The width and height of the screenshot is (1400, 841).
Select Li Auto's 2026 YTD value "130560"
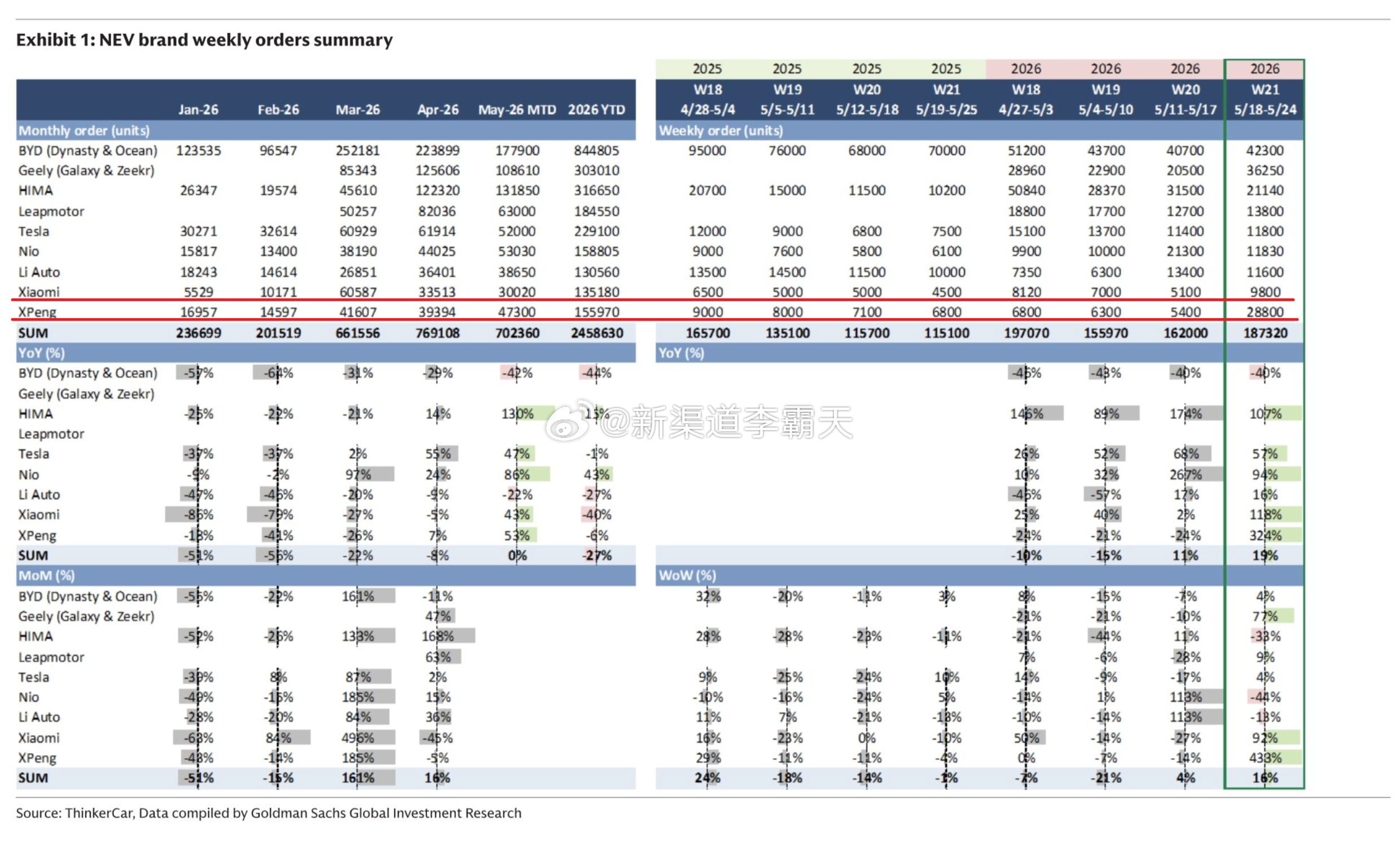point(596,271)
